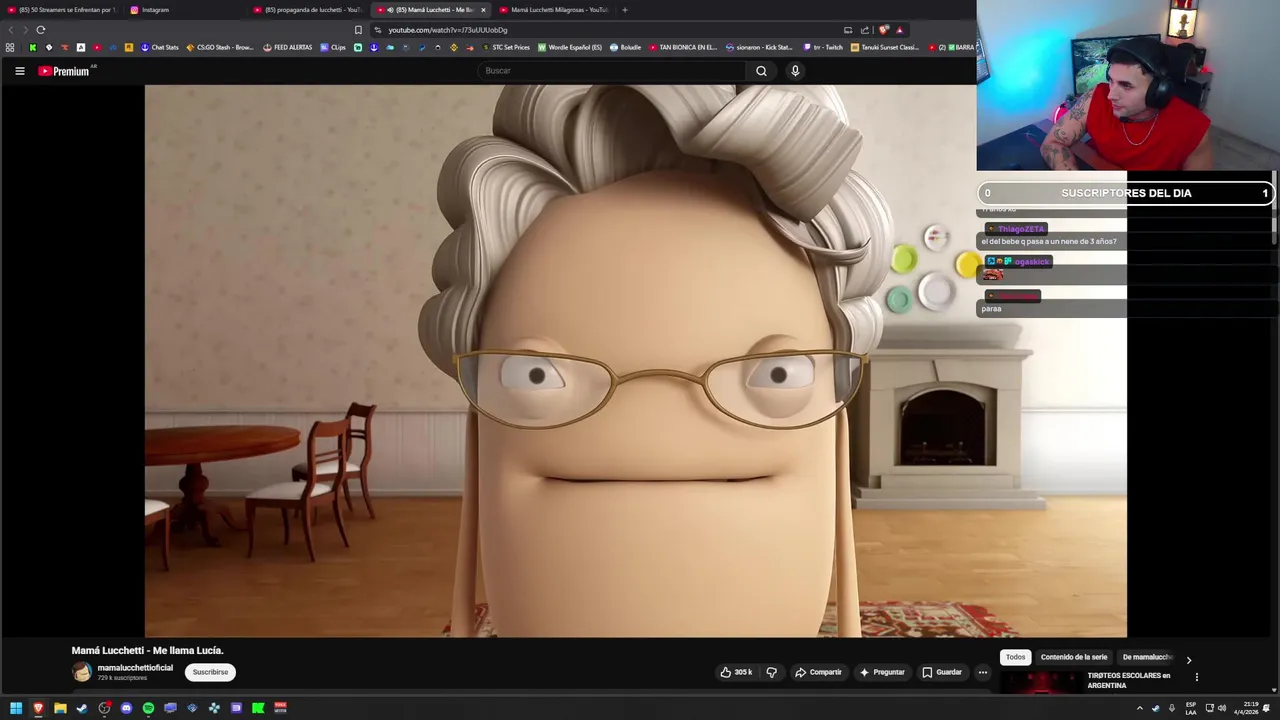
Task: Click the video player to pause
Action: [x=635, y=360]
